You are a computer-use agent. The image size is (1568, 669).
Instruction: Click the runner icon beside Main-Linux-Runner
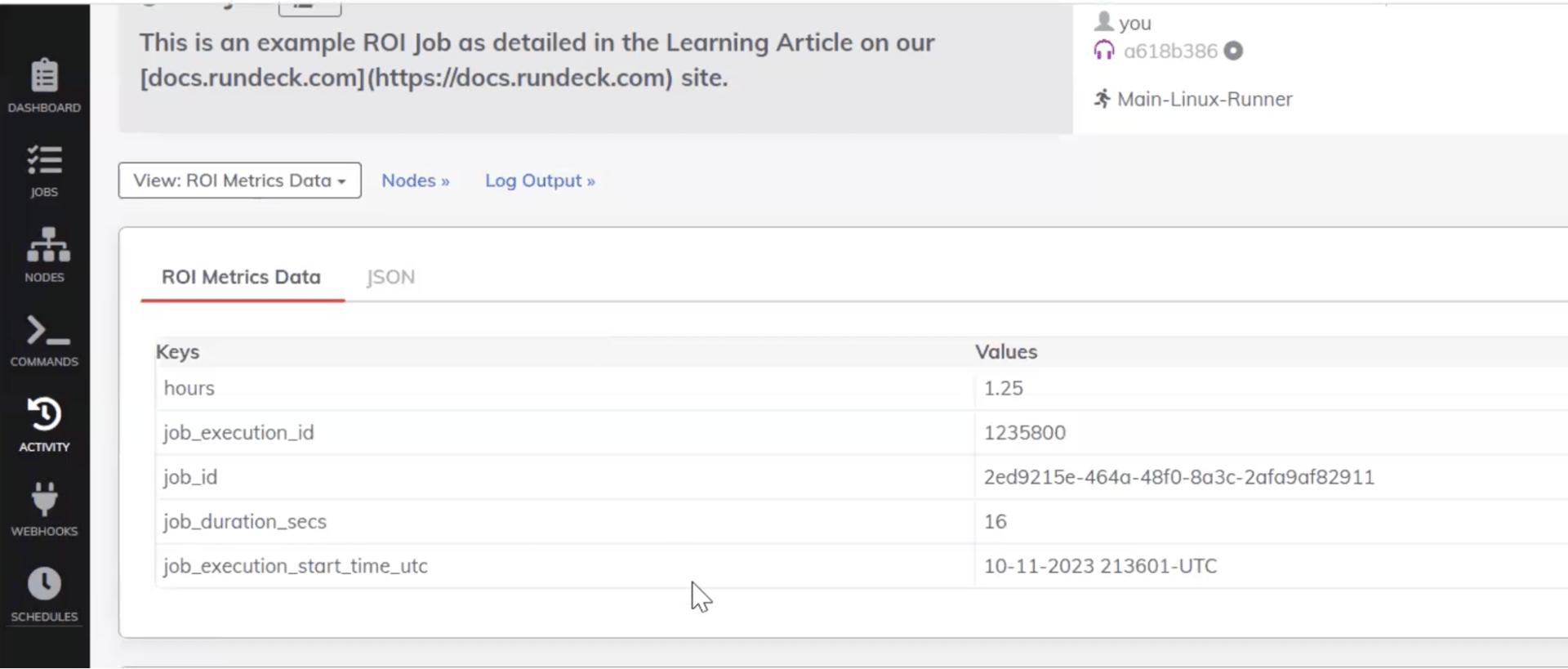pyautogui.click(x=1102, y=99)
